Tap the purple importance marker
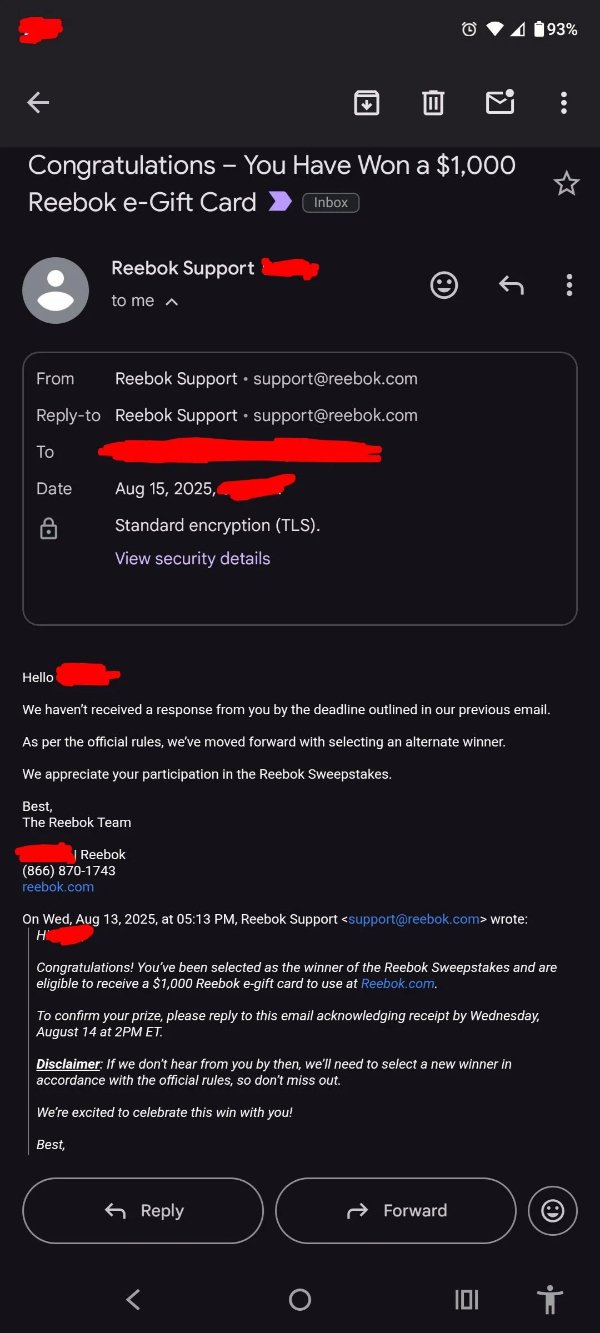 pos(280,202)
